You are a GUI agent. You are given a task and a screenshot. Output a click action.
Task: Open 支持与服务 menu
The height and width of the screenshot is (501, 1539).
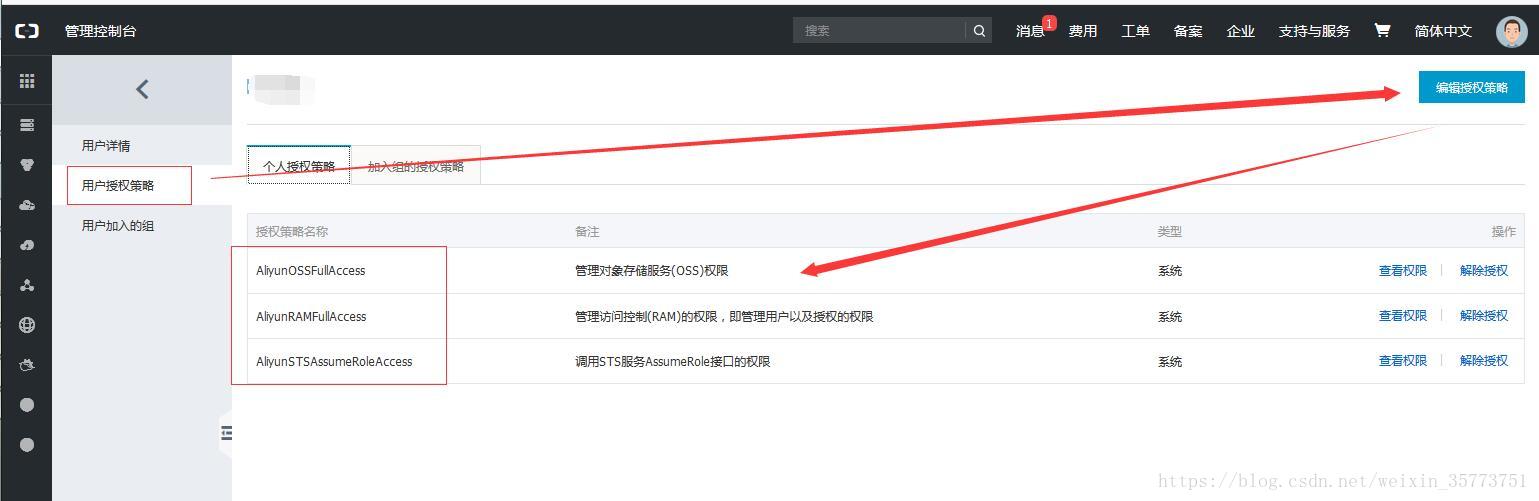1314,31
